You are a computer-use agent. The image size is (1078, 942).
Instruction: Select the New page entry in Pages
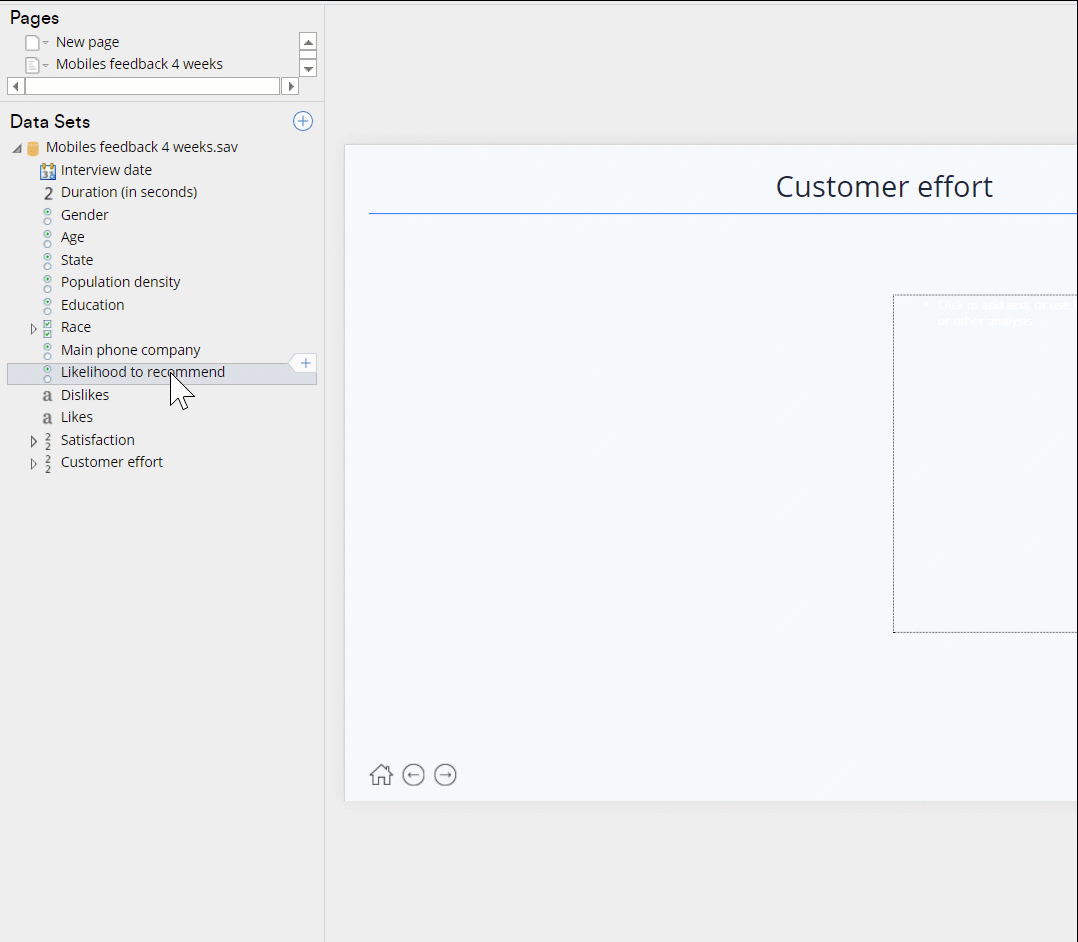click(x=88, y=42)
